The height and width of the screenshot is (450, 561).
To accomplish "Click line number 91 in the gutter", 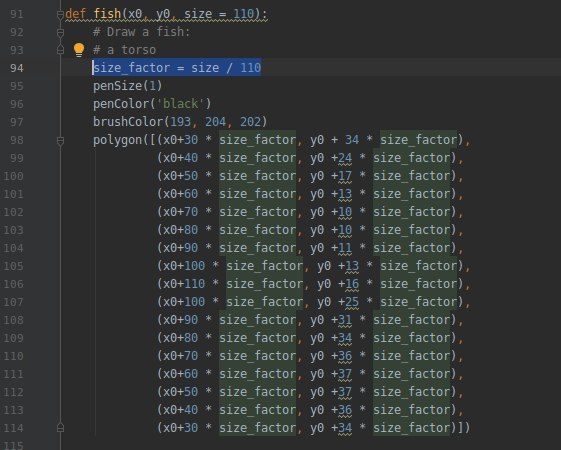I will point(16,14).
